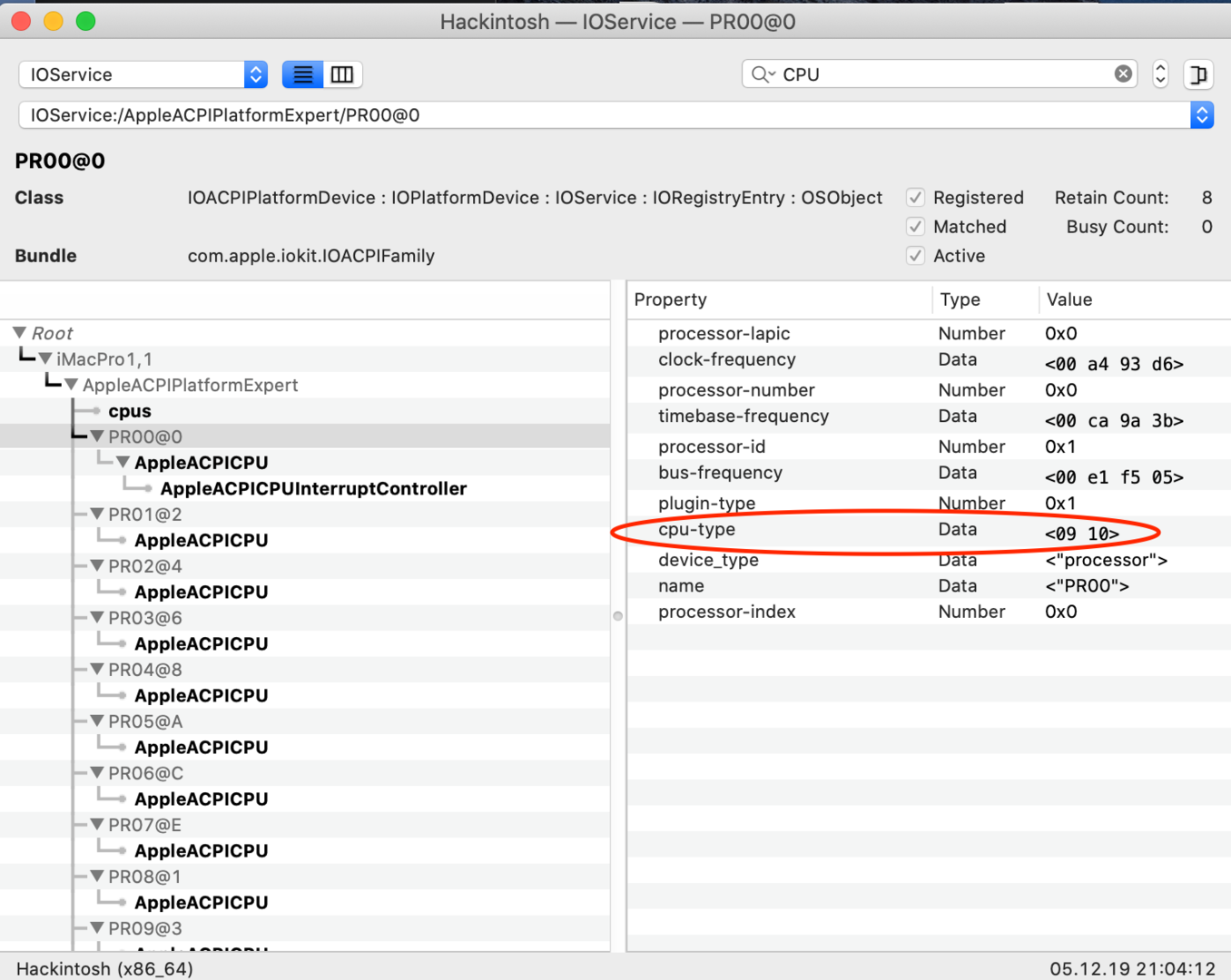The height and width of the screenshot is (980, 1231).
Task: Click the search result stepper arrows
Action: tap(1160, 74)
